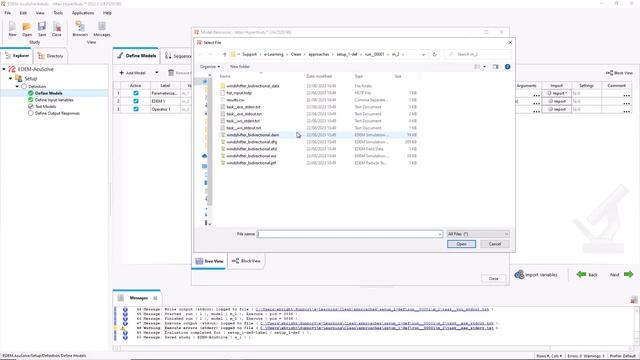Click the Test Models check mark icon
640x360 pixels.
point(31,106)
